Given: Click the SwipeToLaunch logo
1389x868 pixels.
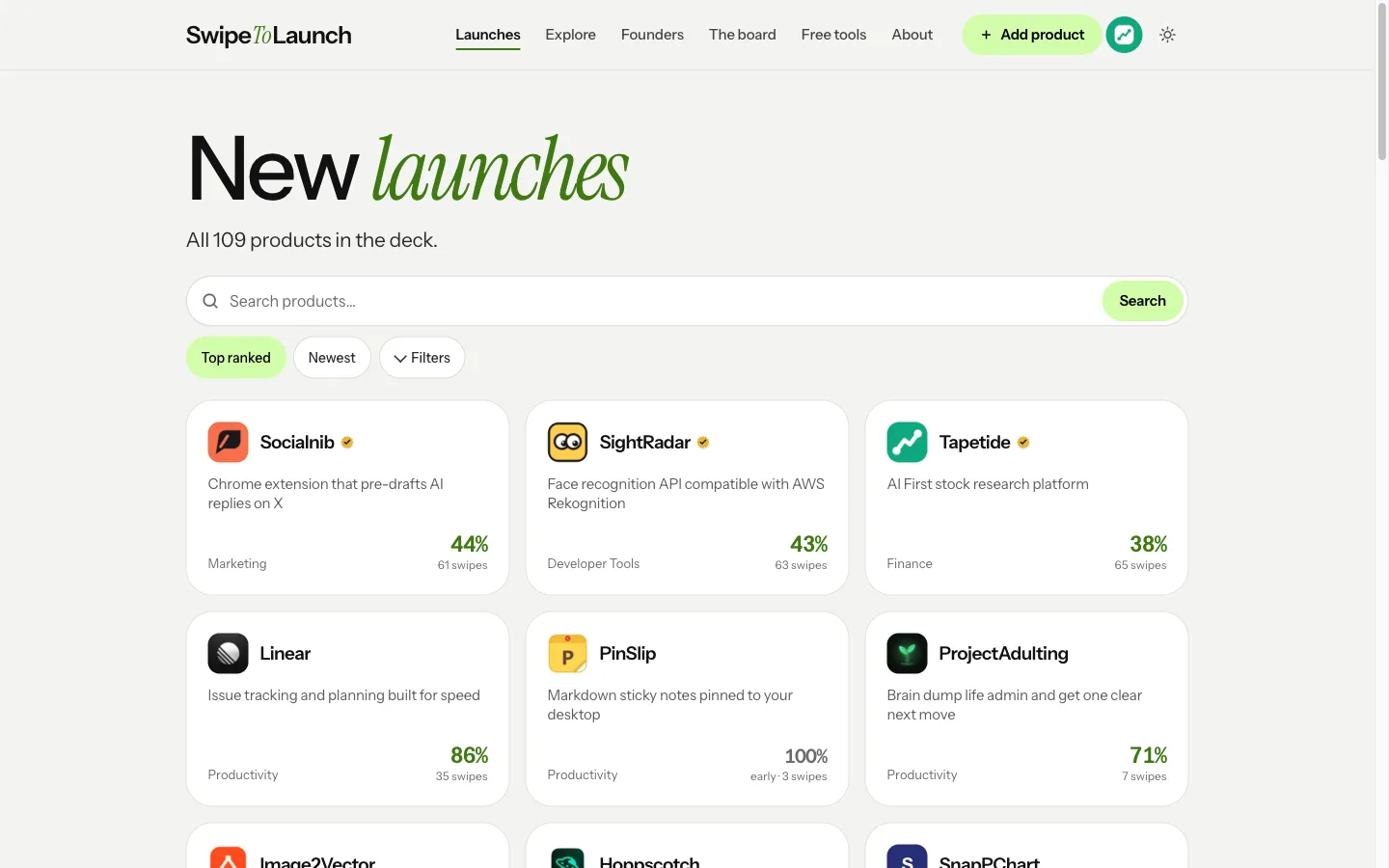Looking at the screenshot, I should (x=268, y=35).
